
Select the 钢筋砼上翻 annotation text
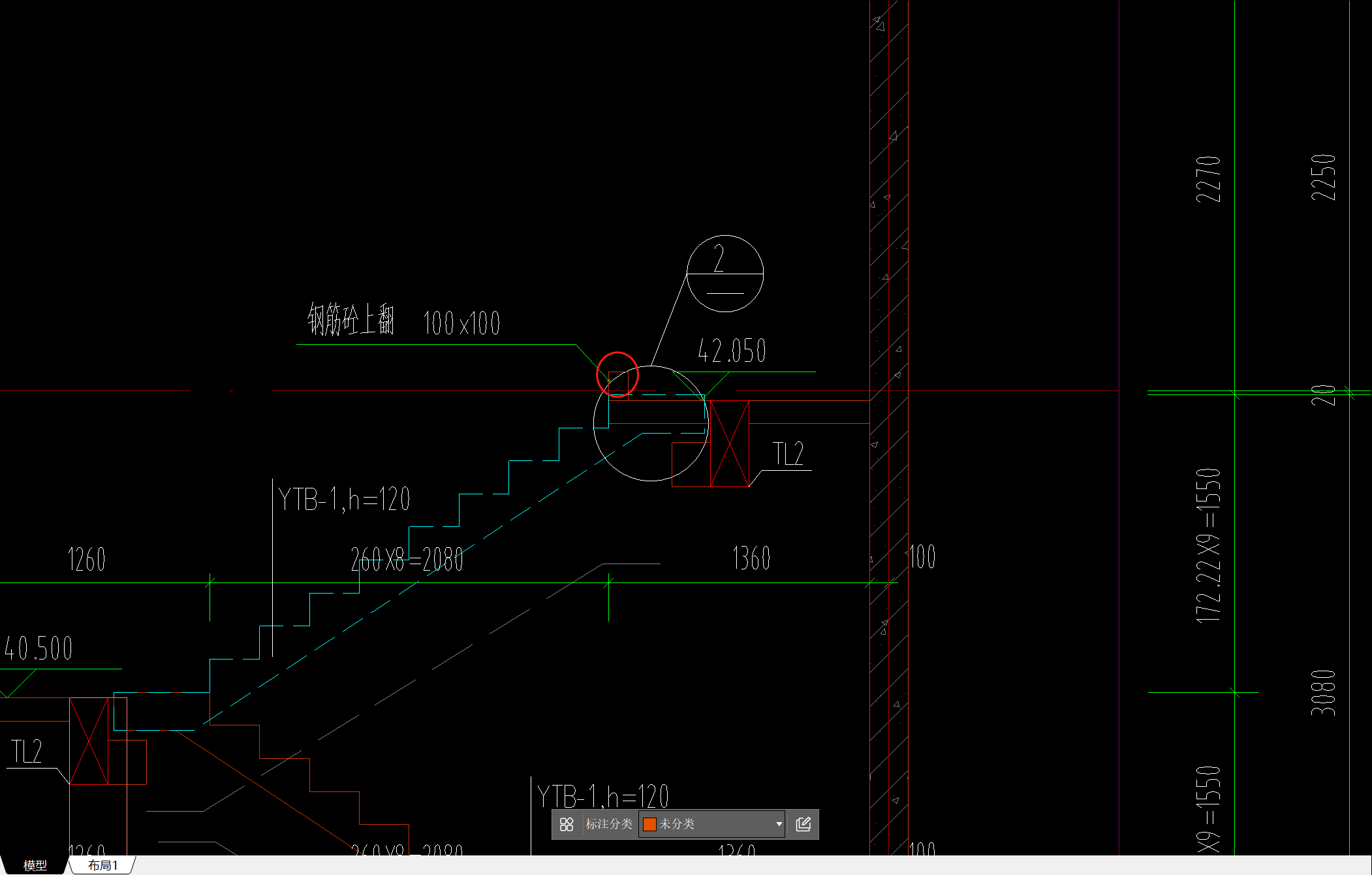351,319
